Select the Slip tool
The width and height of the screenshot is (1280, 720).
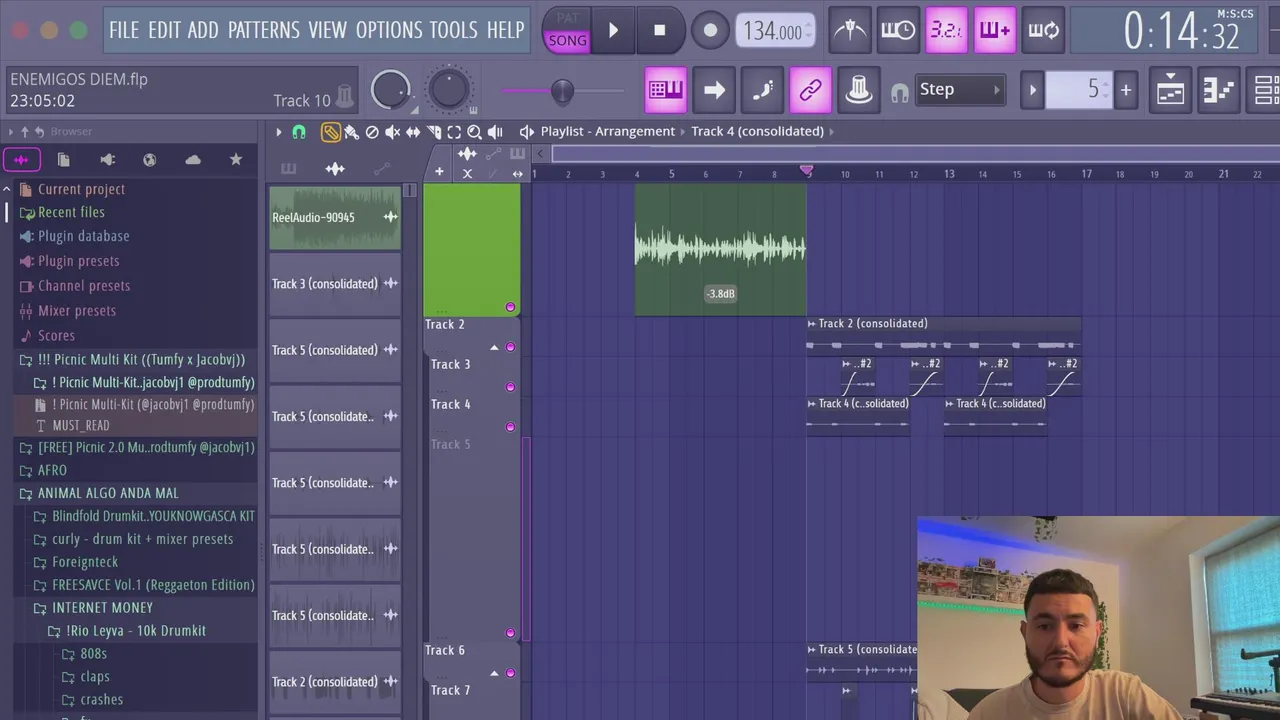pyautogui.click(x=413, y=132)
